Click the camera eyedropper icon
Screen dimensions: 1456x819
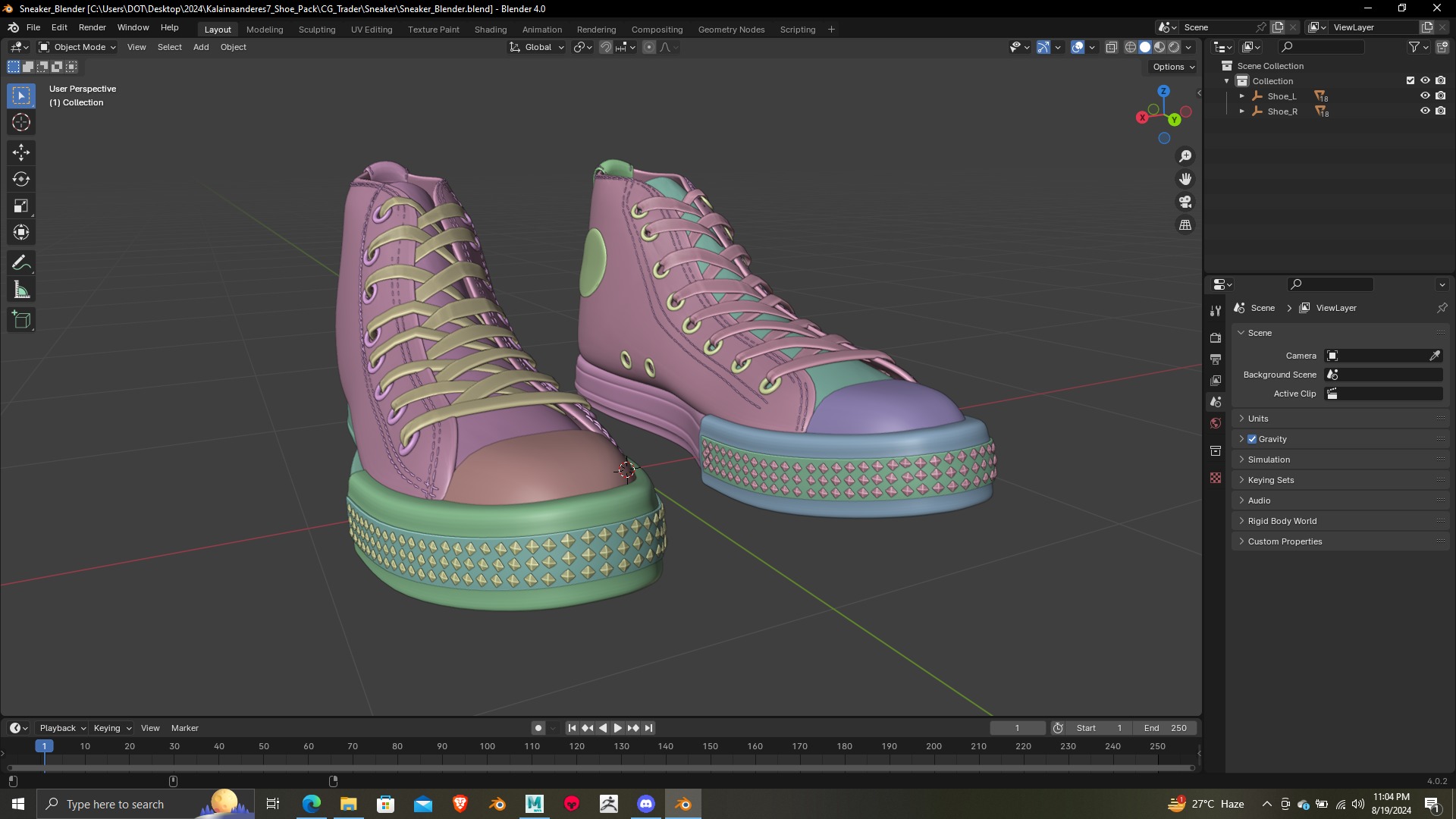(x=1435, y=356)
